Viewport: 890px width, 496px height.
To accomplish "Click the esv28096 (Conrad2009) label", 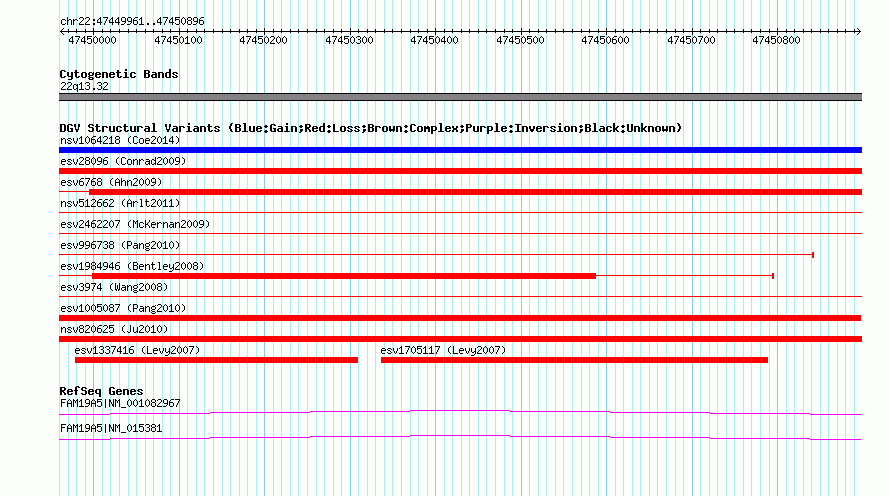I will click(123, 161).
